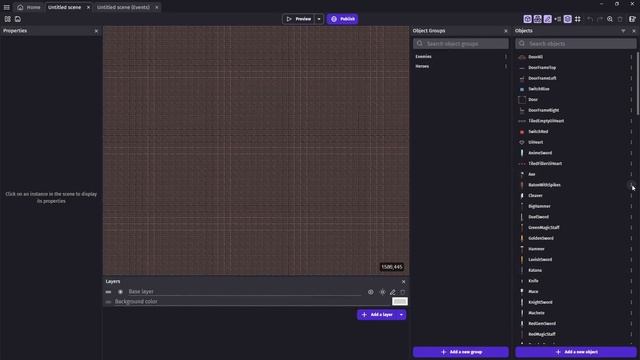Click the Add a layer button

(377, 315)
